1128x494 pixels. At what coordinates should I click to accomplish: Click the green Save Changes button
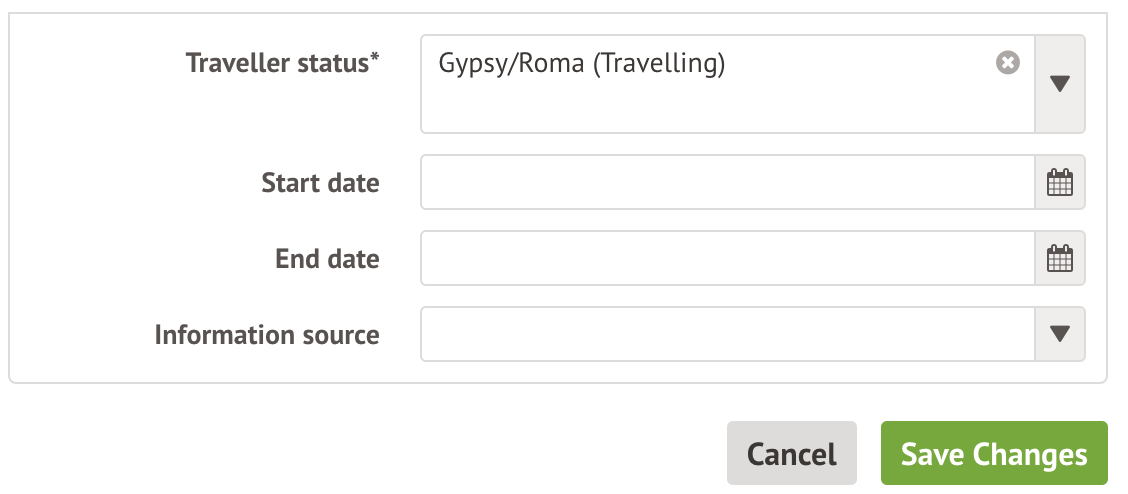tap(993, 454)
